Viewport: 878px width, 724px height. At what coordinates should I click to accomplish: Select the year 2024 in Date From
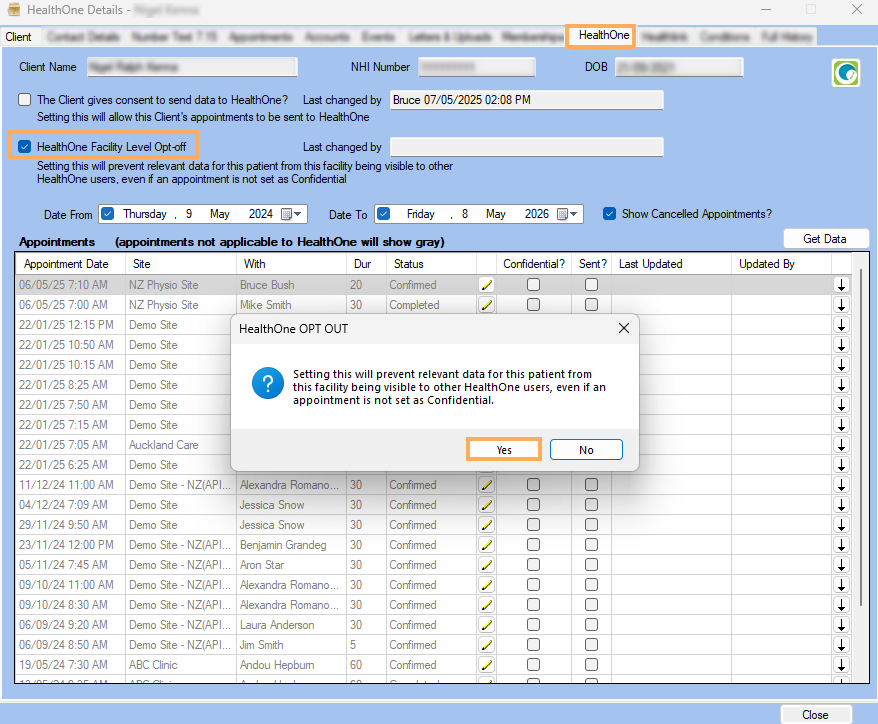(260, 214)
